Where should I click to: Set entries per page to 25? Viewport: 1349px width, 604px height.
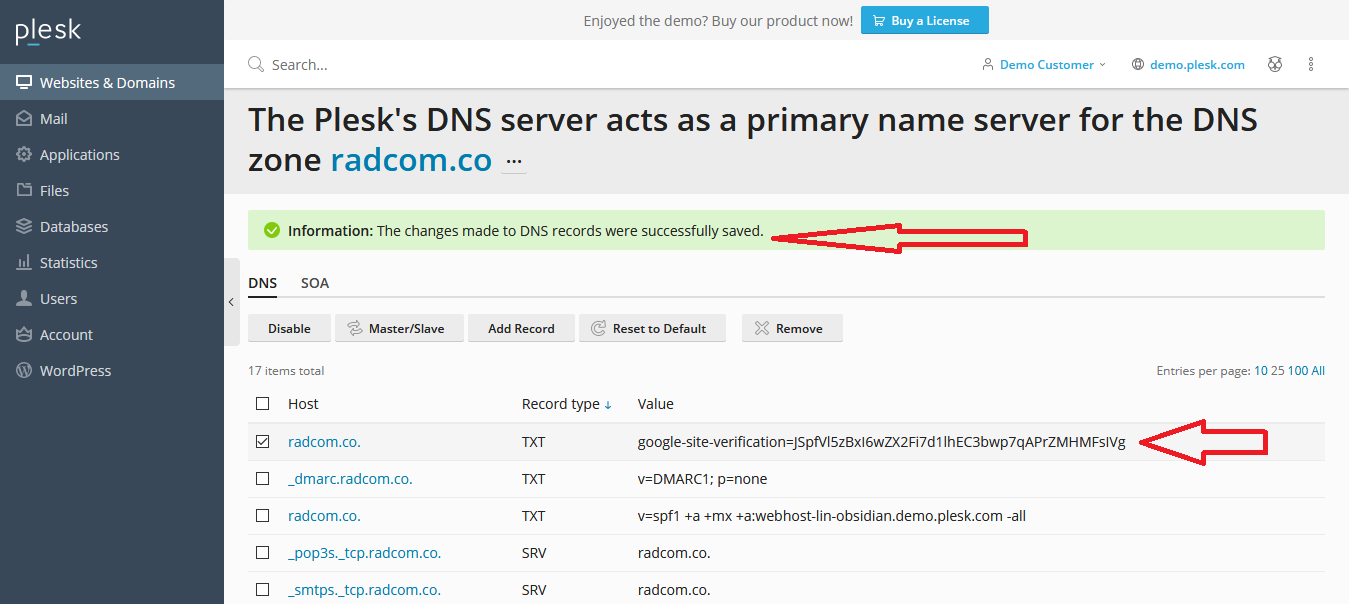click(x=1278, y=371)
